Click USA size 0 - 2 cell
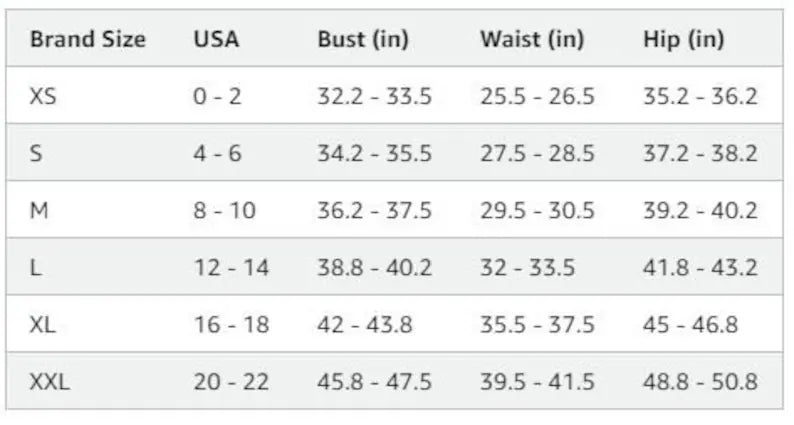 [217, 97]
